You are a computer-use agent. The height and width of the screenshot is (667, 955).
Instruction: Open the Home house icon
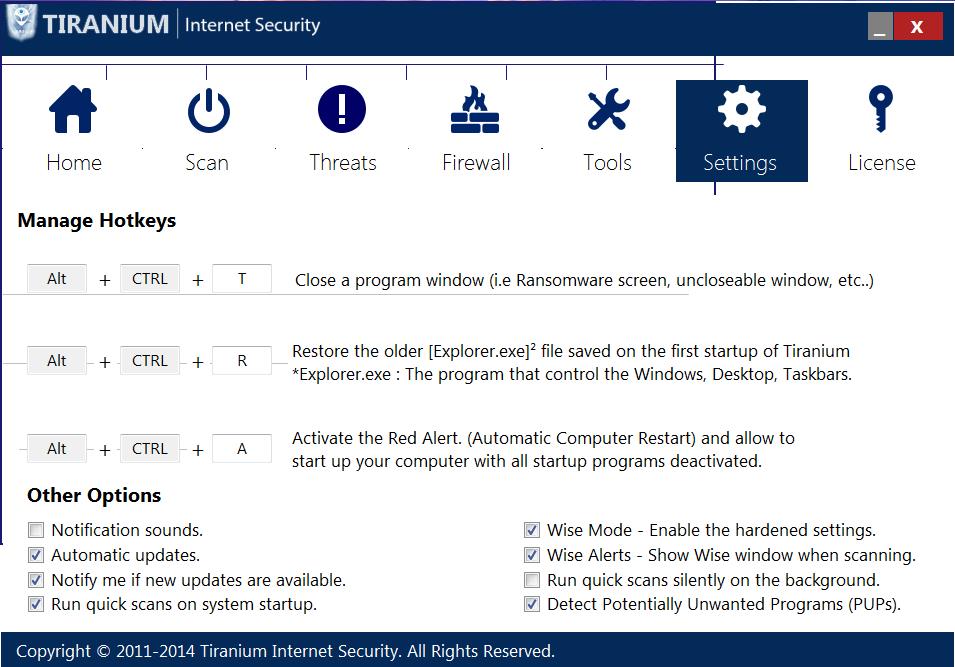point(73,110)
